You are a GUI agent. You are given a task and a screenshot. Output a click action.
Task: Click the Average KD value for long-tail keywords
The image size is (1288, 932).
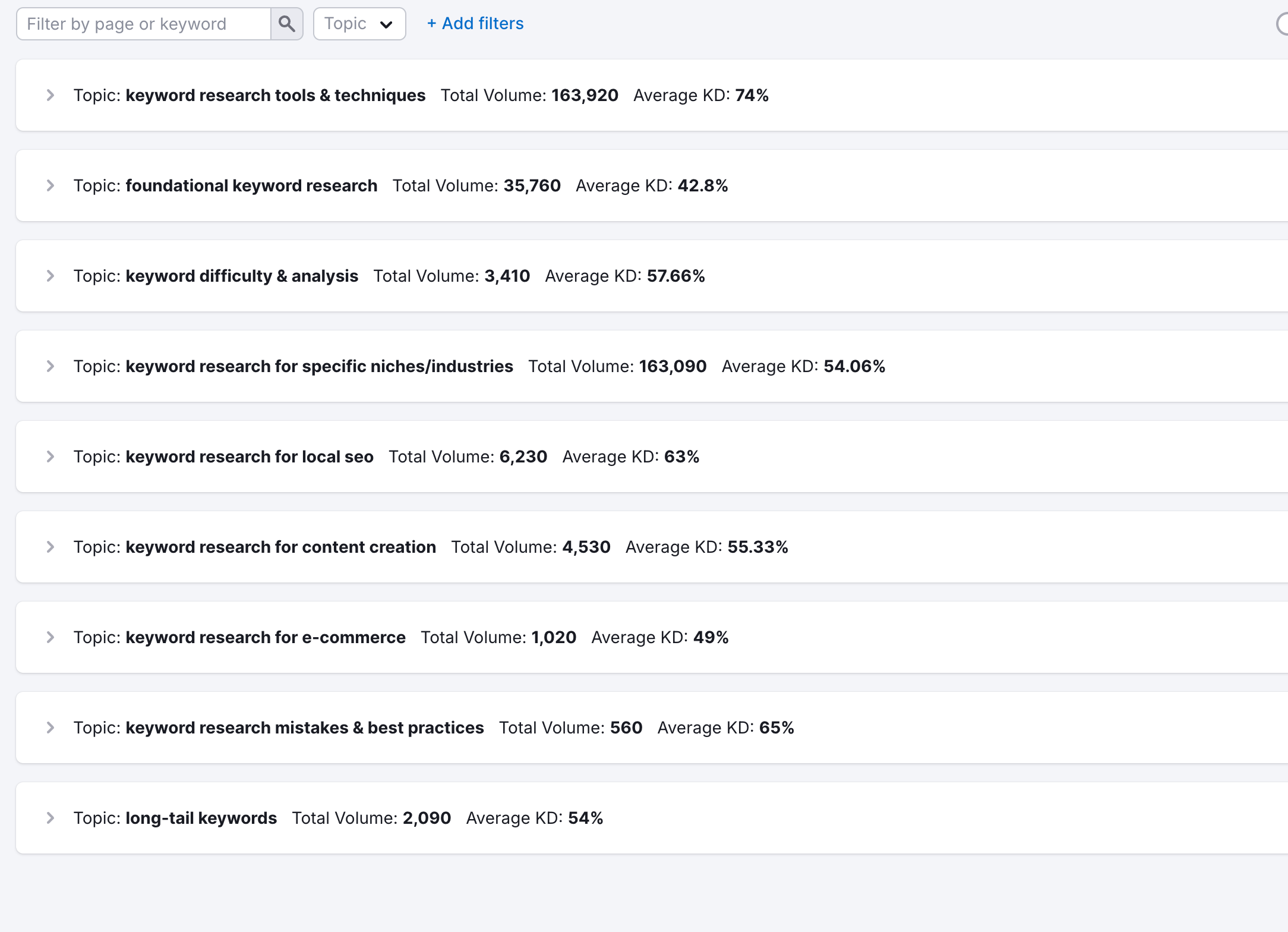pyautogui.click(x=588, y=818)
